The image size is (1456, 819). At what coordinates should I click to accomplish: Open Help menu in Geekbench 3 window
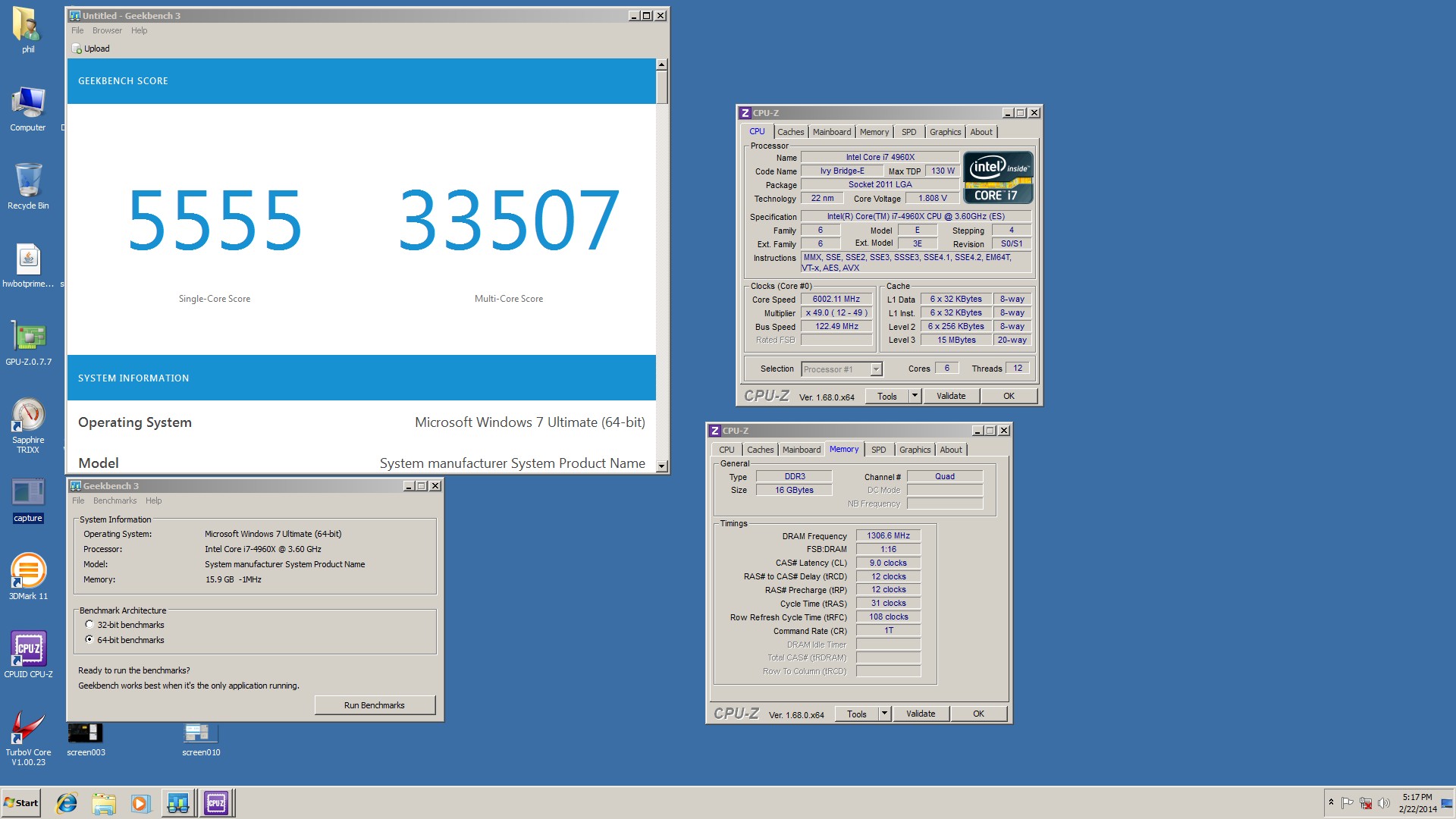pyautogui.click(x=153, y=500)
